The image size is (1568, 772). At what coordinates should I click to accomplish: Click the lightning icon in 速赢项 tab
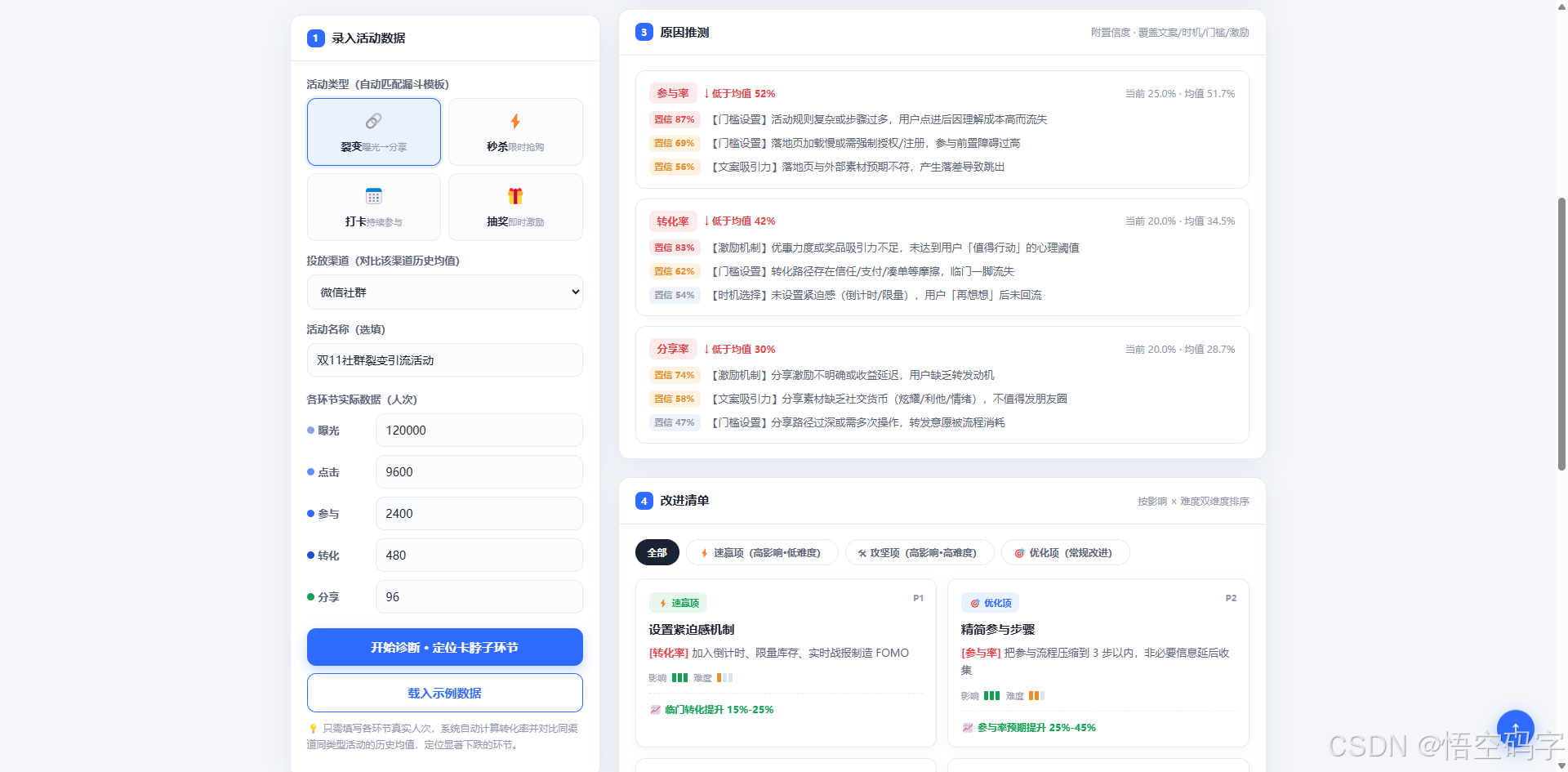click(705, 553)
